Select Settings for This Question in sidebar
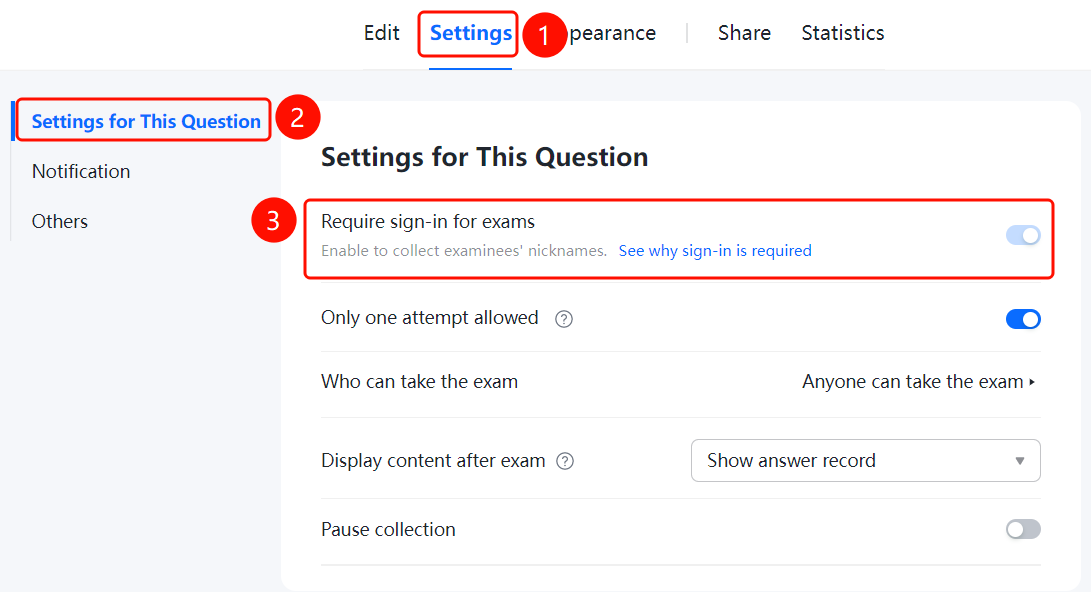 (x=146, y=121)
